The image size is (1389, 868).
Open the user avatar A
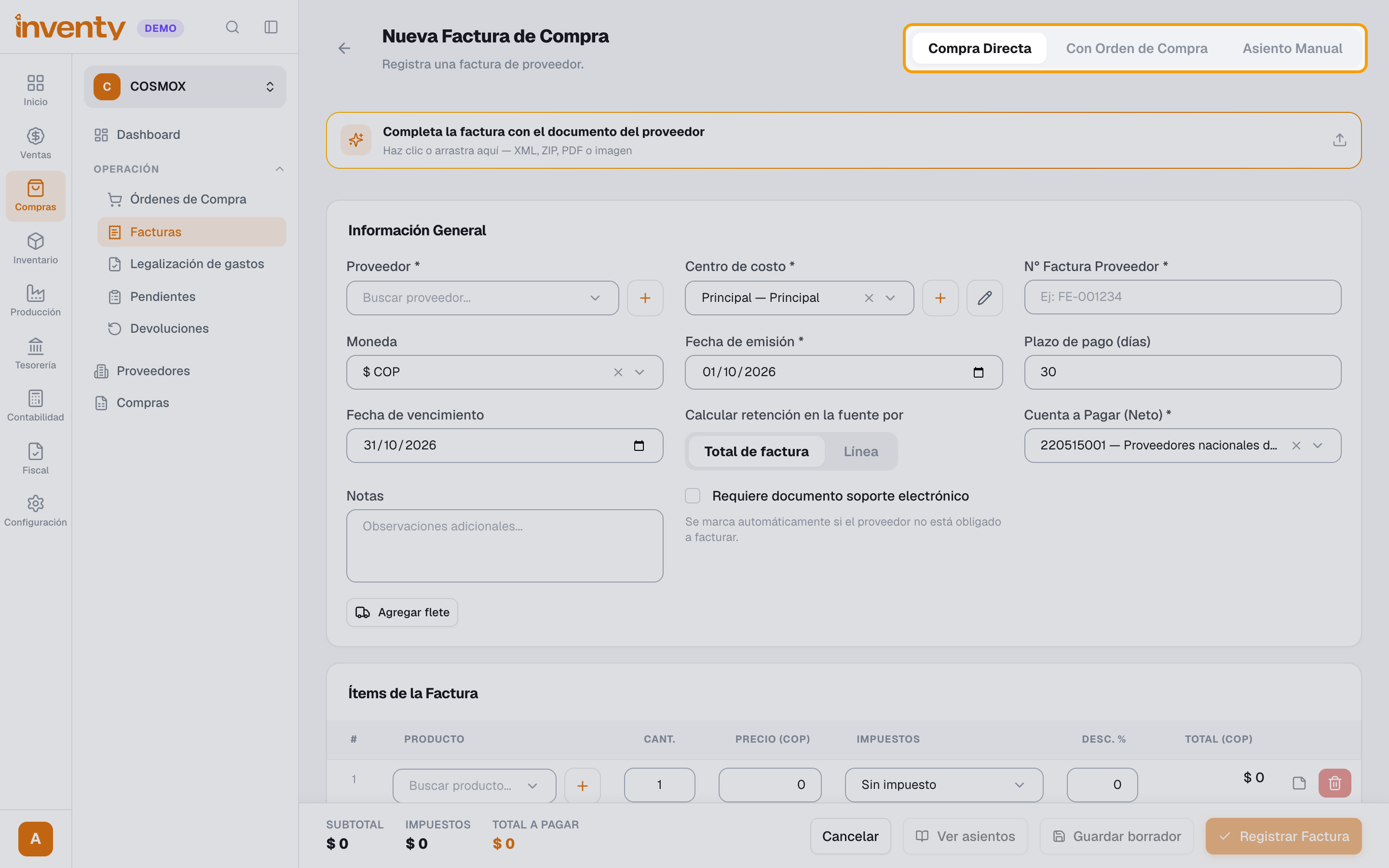[36, 839]
